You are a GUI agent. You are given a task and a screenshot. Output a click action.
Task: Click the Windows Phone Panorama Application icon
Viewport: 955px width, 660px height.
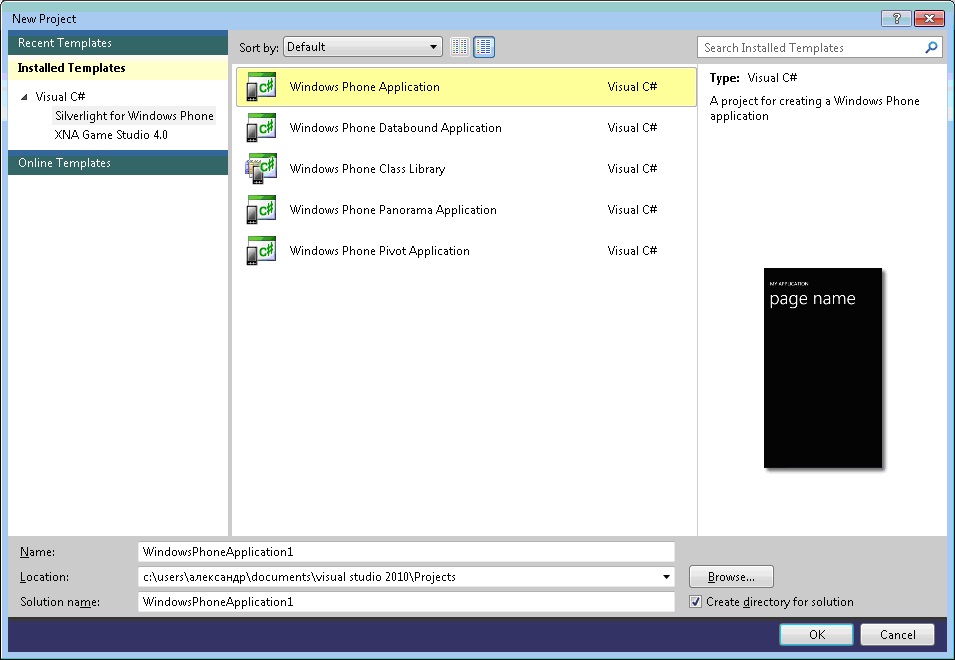point(261,209)
